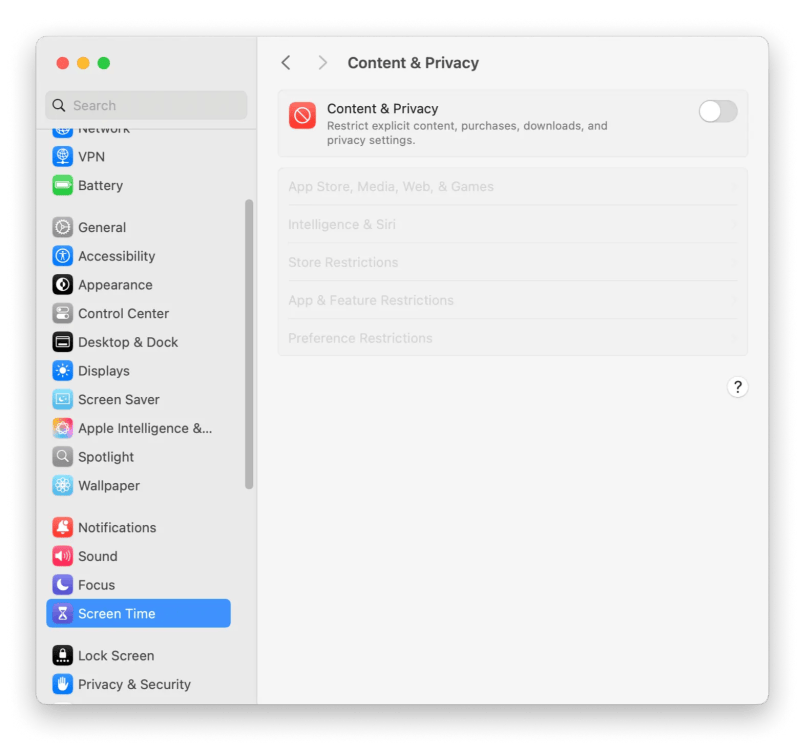Select Appearance label in sidebar
This screenshot has height=753, width=799.
115,285
